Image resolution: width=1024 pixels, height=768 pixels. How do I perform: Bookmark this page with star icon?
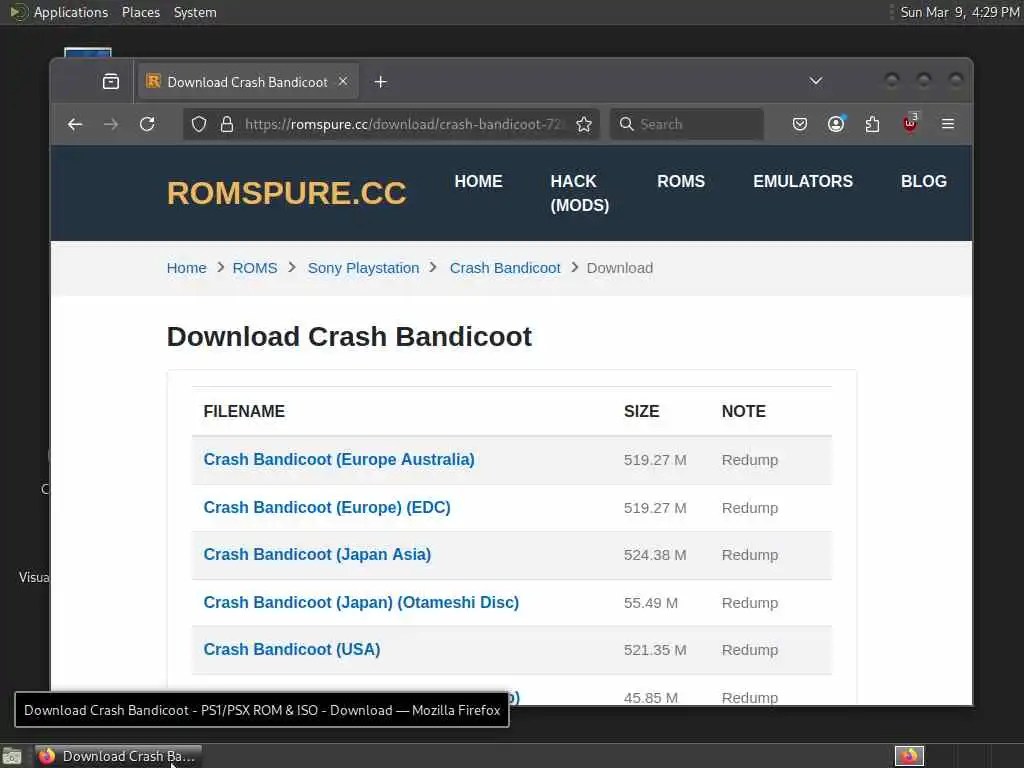tap(584, 124)
